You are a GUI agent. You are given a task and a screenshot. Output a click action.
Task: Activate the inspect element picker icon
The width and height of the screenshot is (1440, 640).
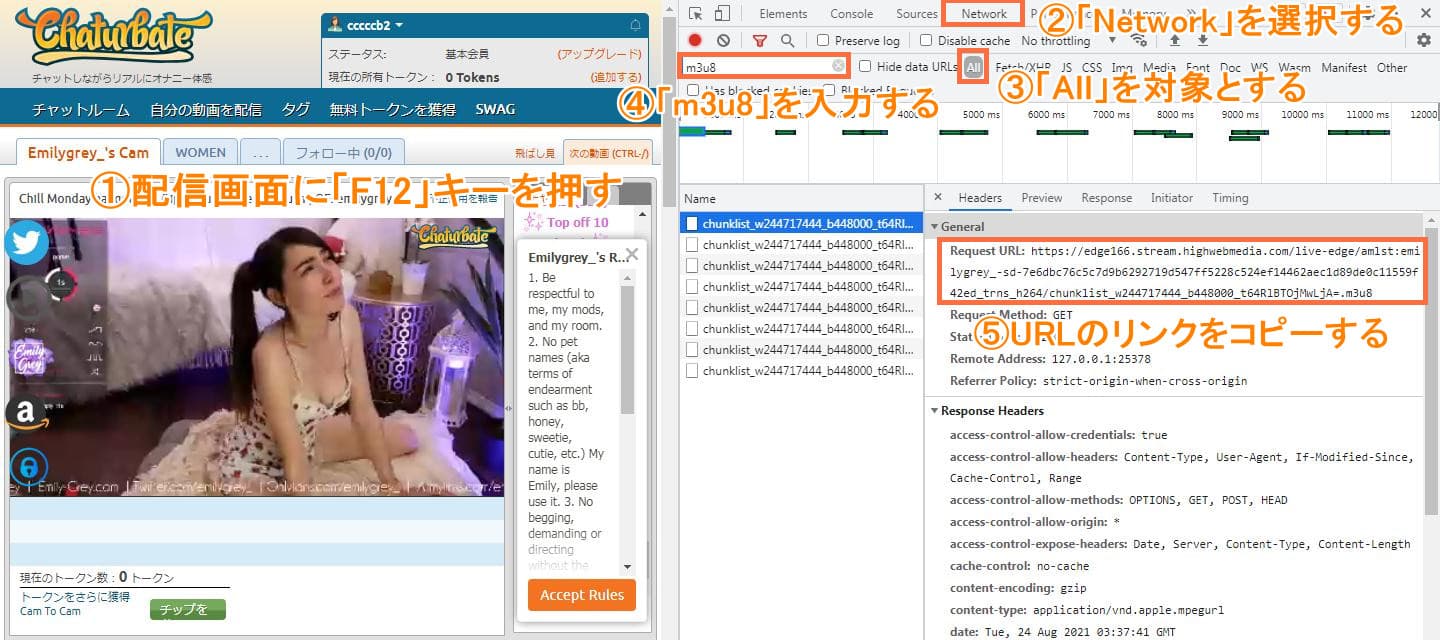click(x=696, y=13)
